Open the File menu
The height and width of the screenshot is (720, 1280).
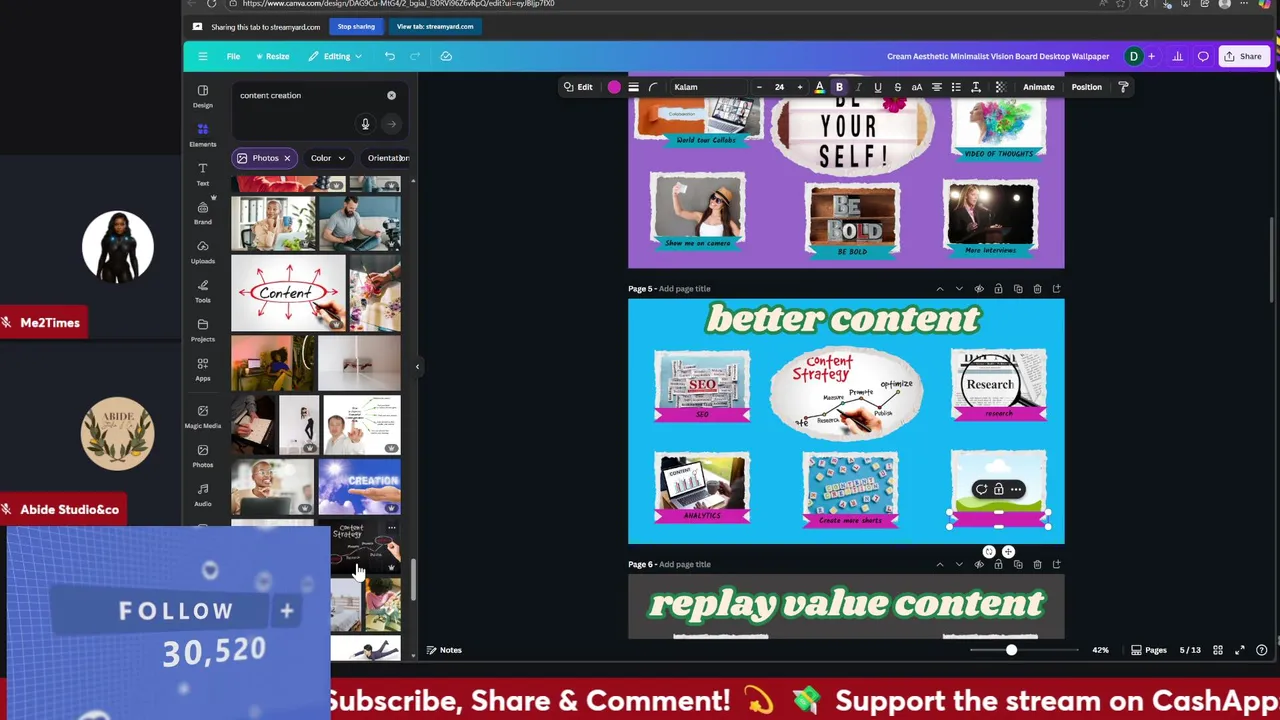click(233, 56)
